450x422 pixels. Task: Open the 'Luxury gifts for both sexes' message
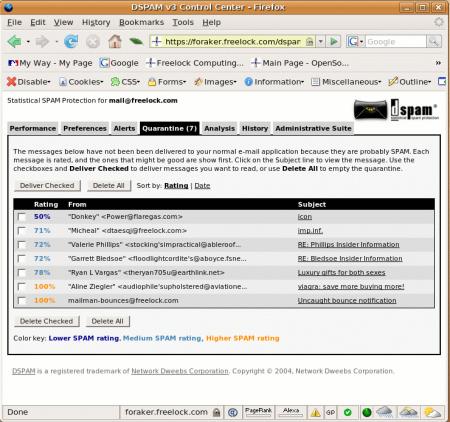341,273
